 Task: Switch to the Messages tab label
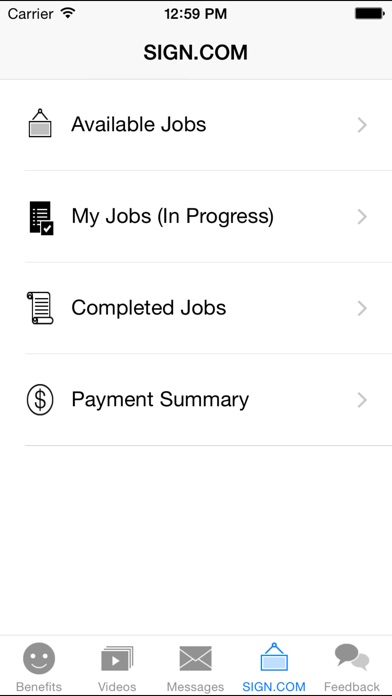click(x=195, y=687)
